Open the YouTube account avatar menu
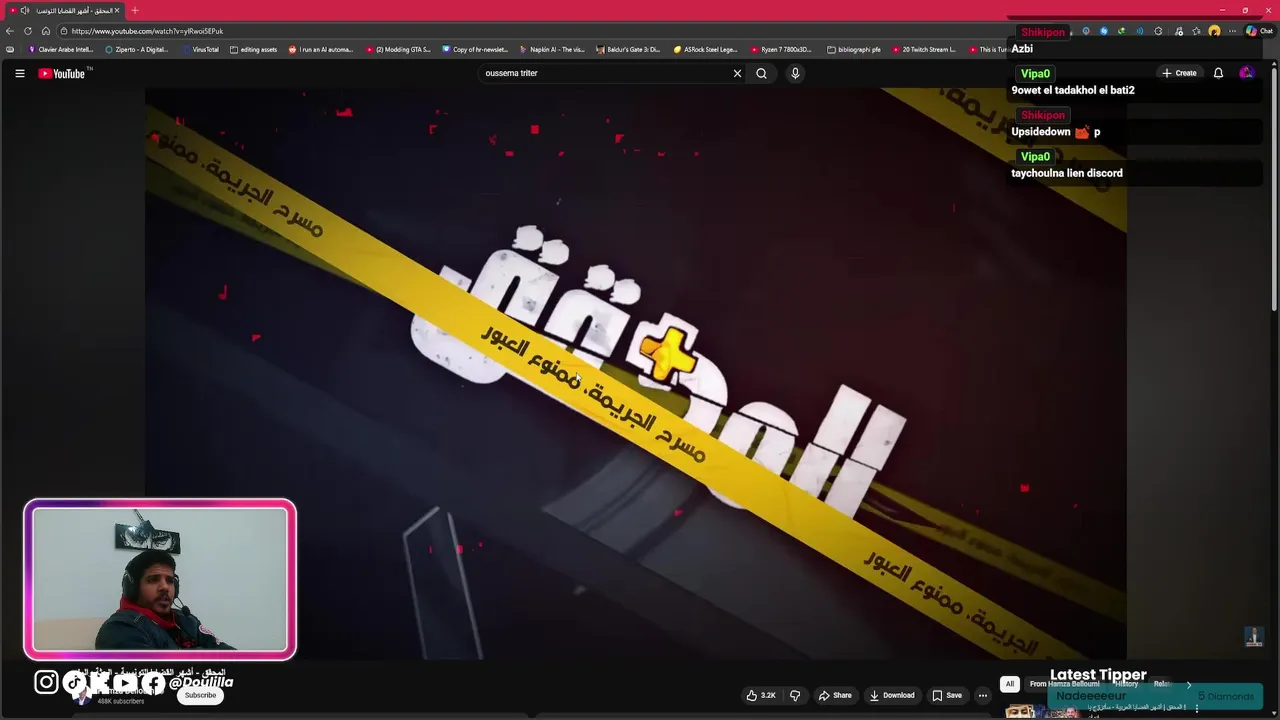The width and height of the screenshot is (1280, 720). click(1246, 73)
